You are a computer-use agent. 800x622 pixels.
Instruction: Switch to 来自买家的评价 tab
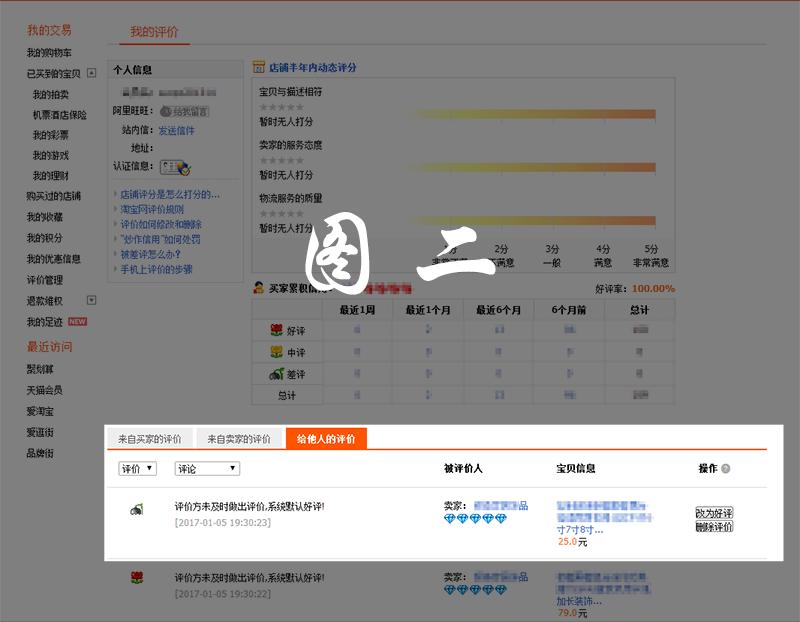pos(150,439)
